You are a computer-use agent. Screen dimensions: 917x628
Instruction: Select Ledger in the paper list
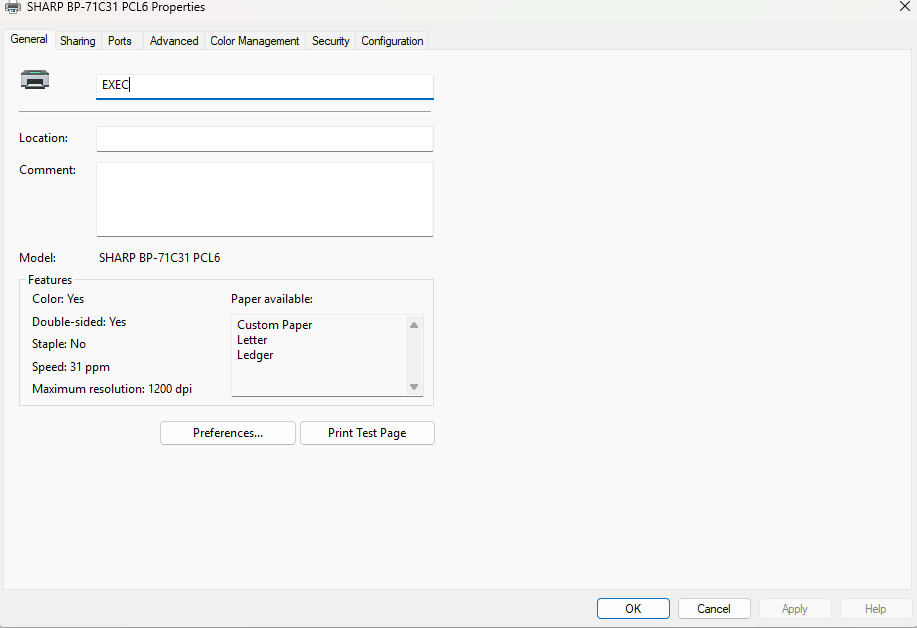(255, 355)
